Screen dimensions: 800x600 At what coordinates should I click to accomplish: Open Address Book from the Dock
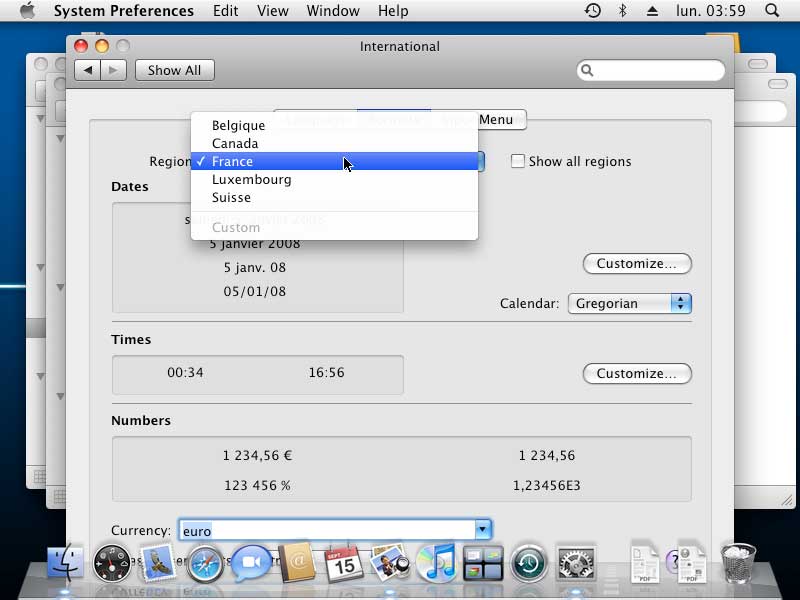pos(297,562)
